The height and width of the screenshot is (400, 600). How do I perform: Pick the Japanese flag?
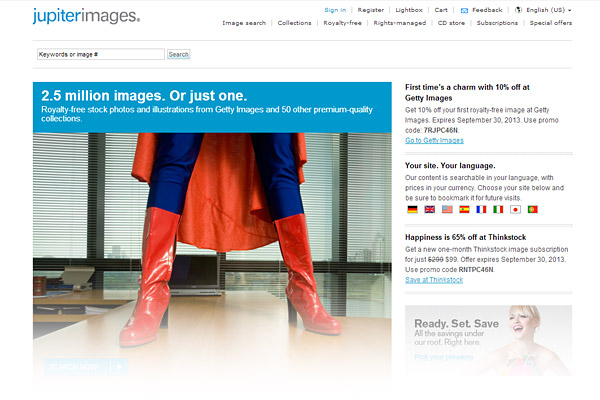pos(515,210)
